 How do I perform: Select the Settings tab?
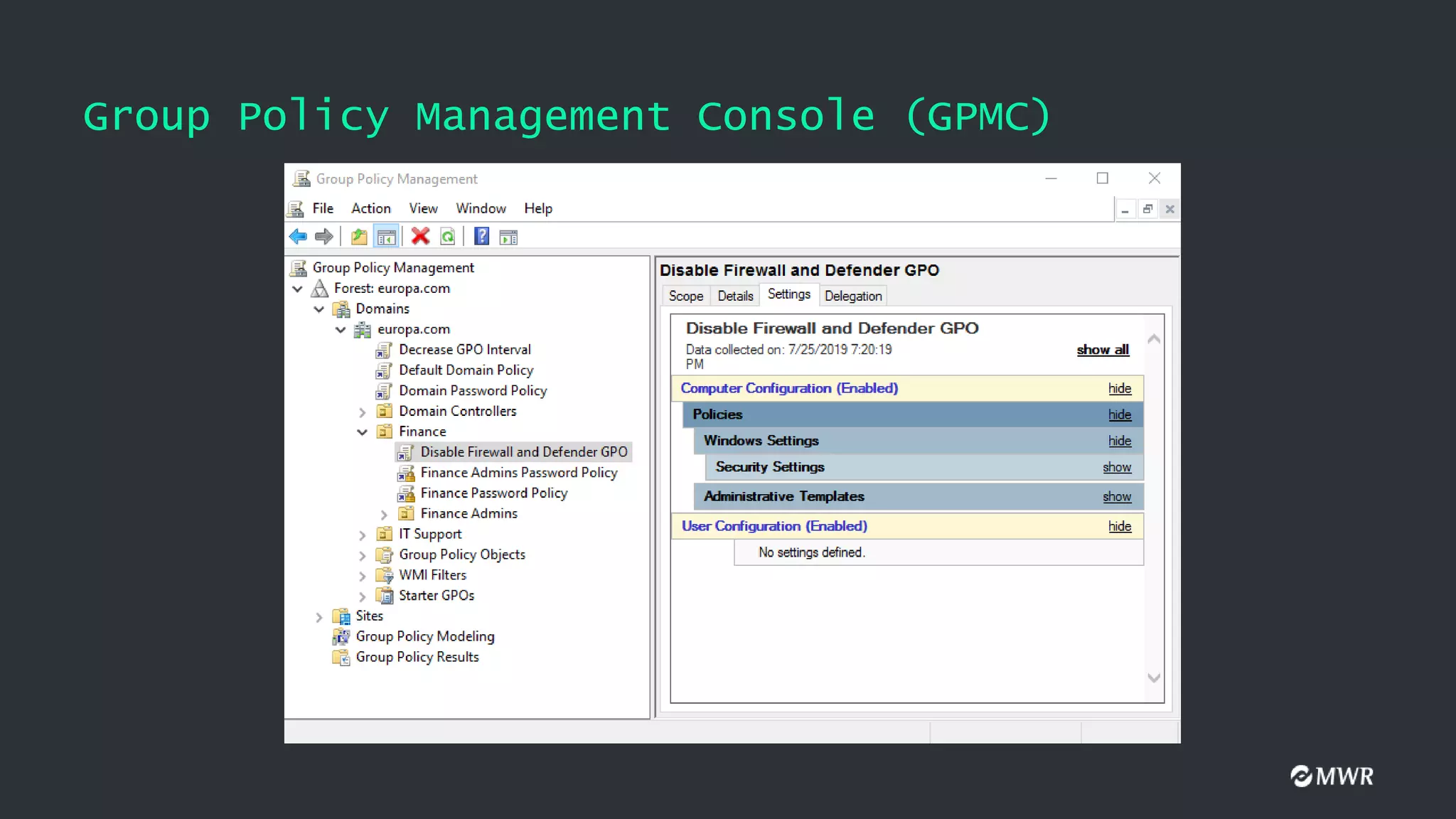[789, 294]
